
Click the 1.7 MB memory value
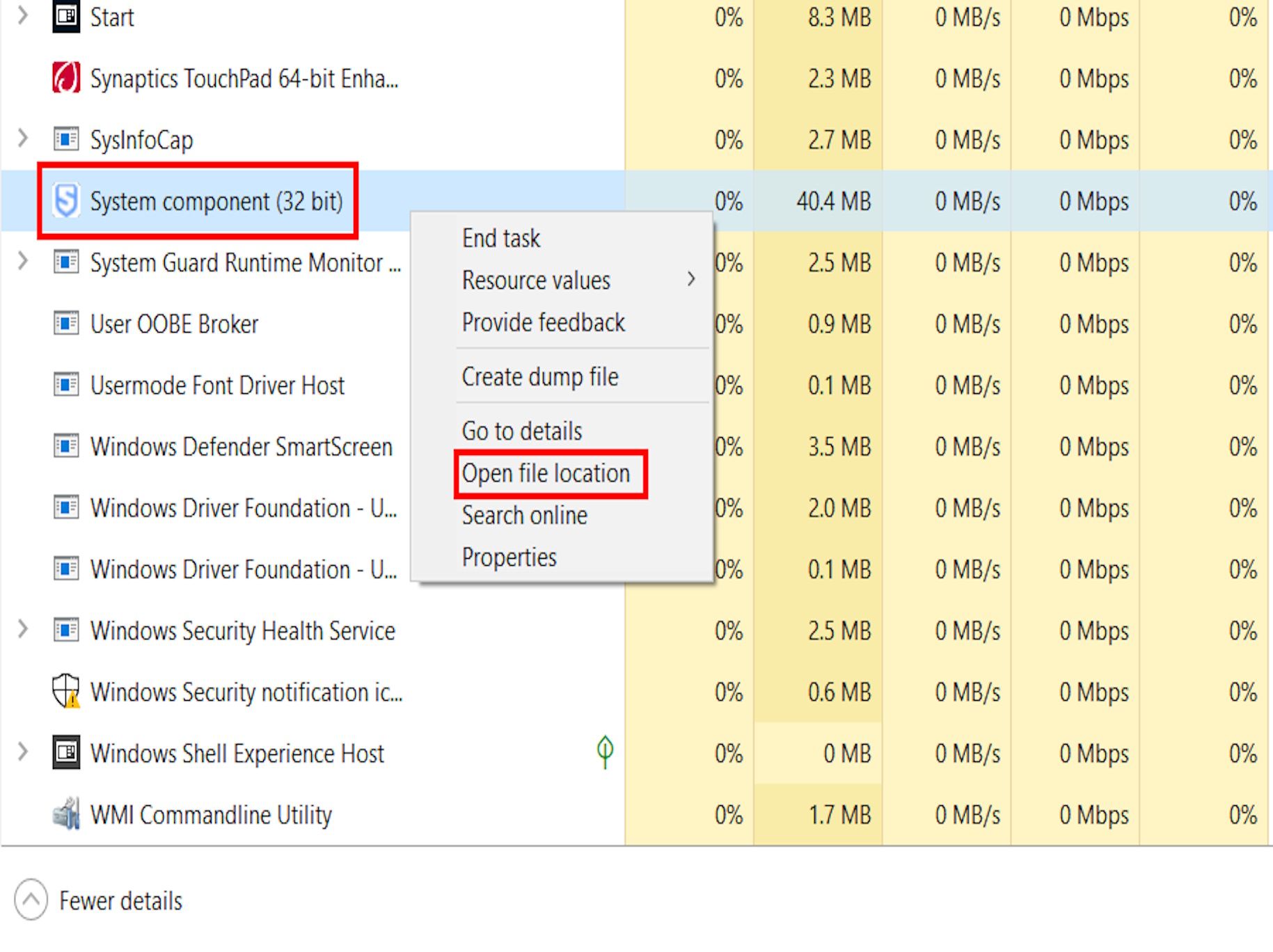[x=839, y=815]
